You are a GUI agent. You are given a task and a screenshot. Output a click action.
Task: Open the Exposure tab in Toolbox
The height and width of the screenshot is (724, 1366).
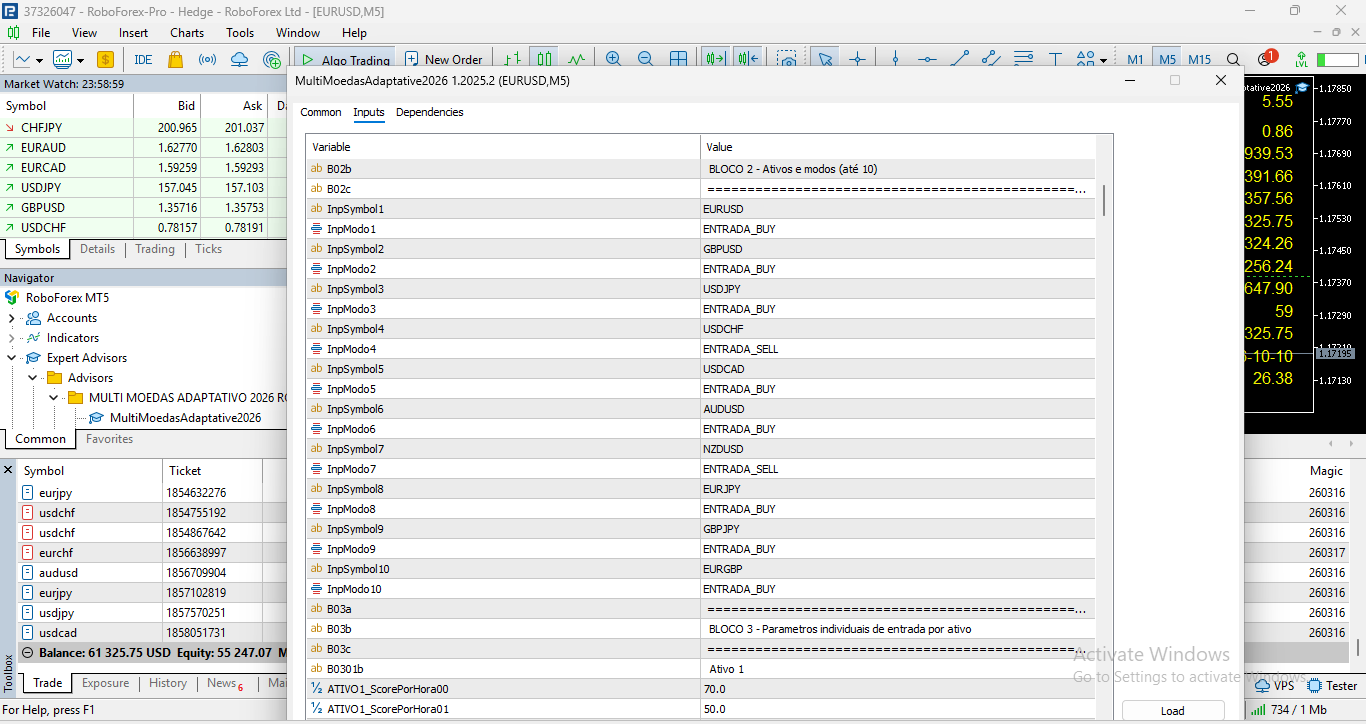click(x=105, y=683)
